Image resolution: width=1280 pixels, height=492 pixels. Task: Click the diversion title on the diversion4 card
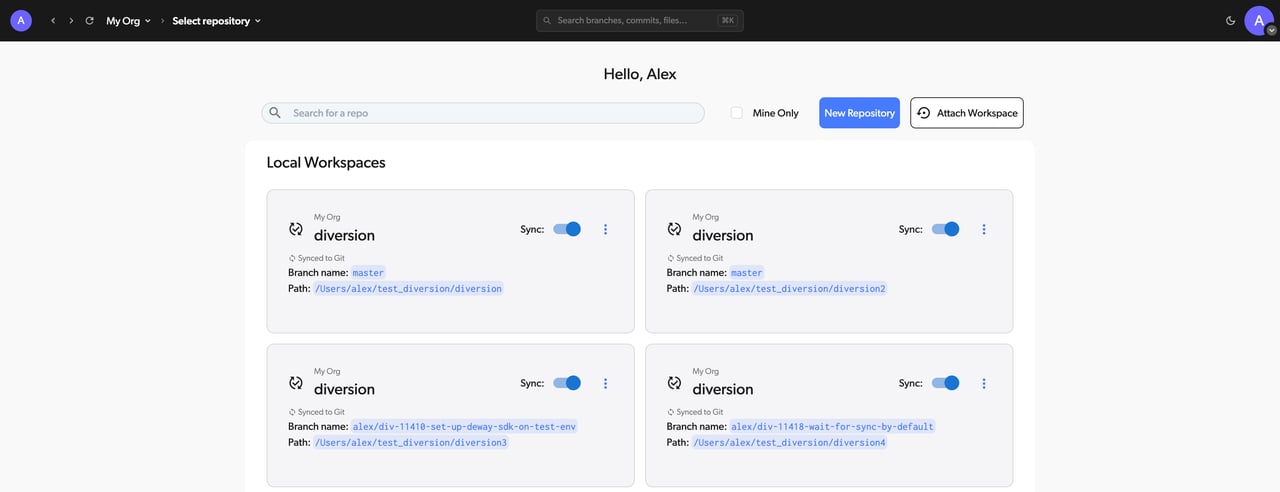tap(723, 389)
